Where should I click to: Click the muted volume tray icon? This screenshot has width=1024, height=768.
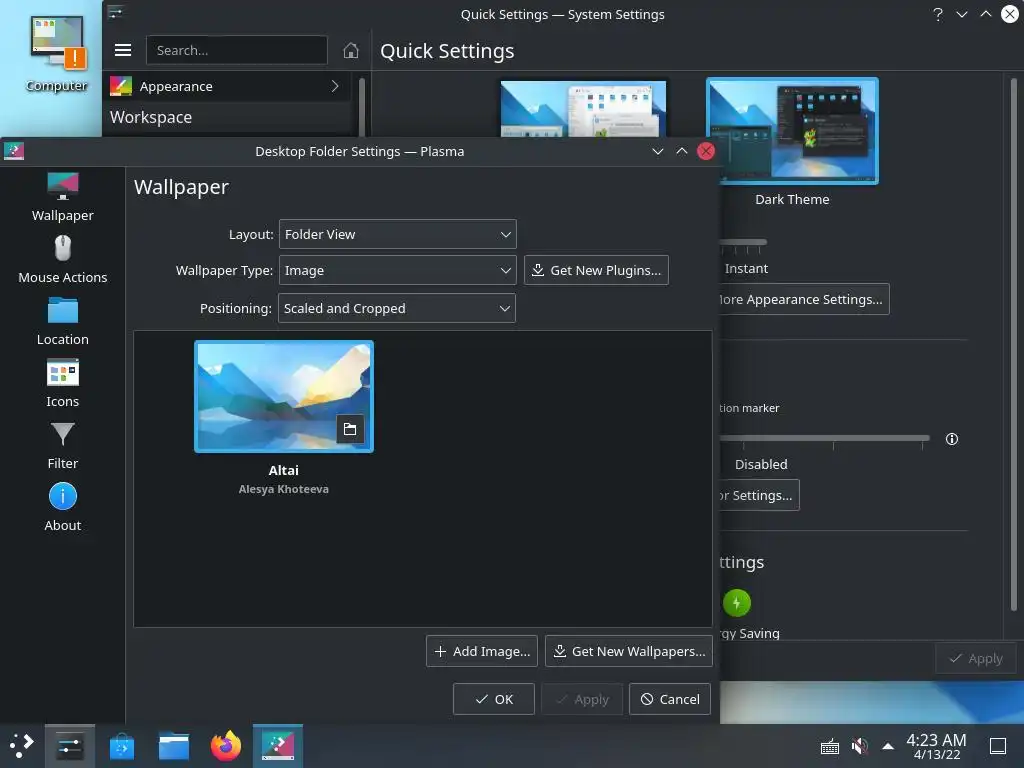(x=859, y=746)
